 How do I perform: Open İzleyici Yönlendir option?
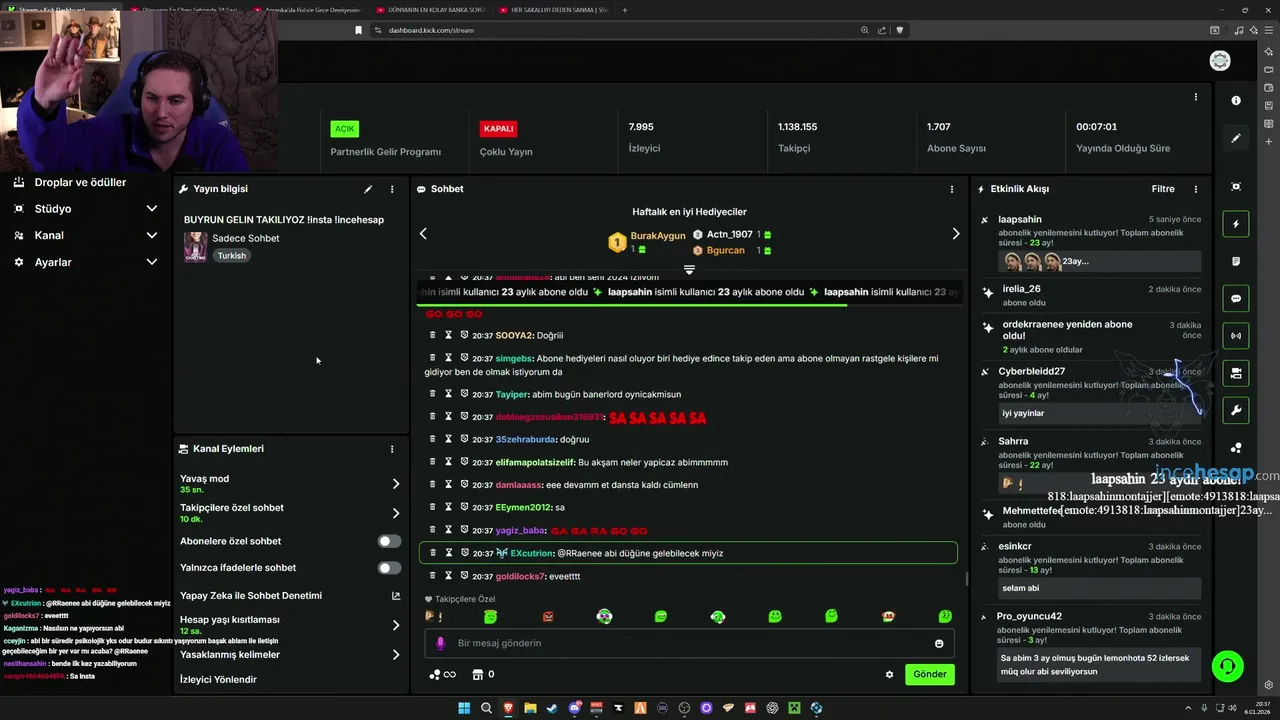pos(218,680)
